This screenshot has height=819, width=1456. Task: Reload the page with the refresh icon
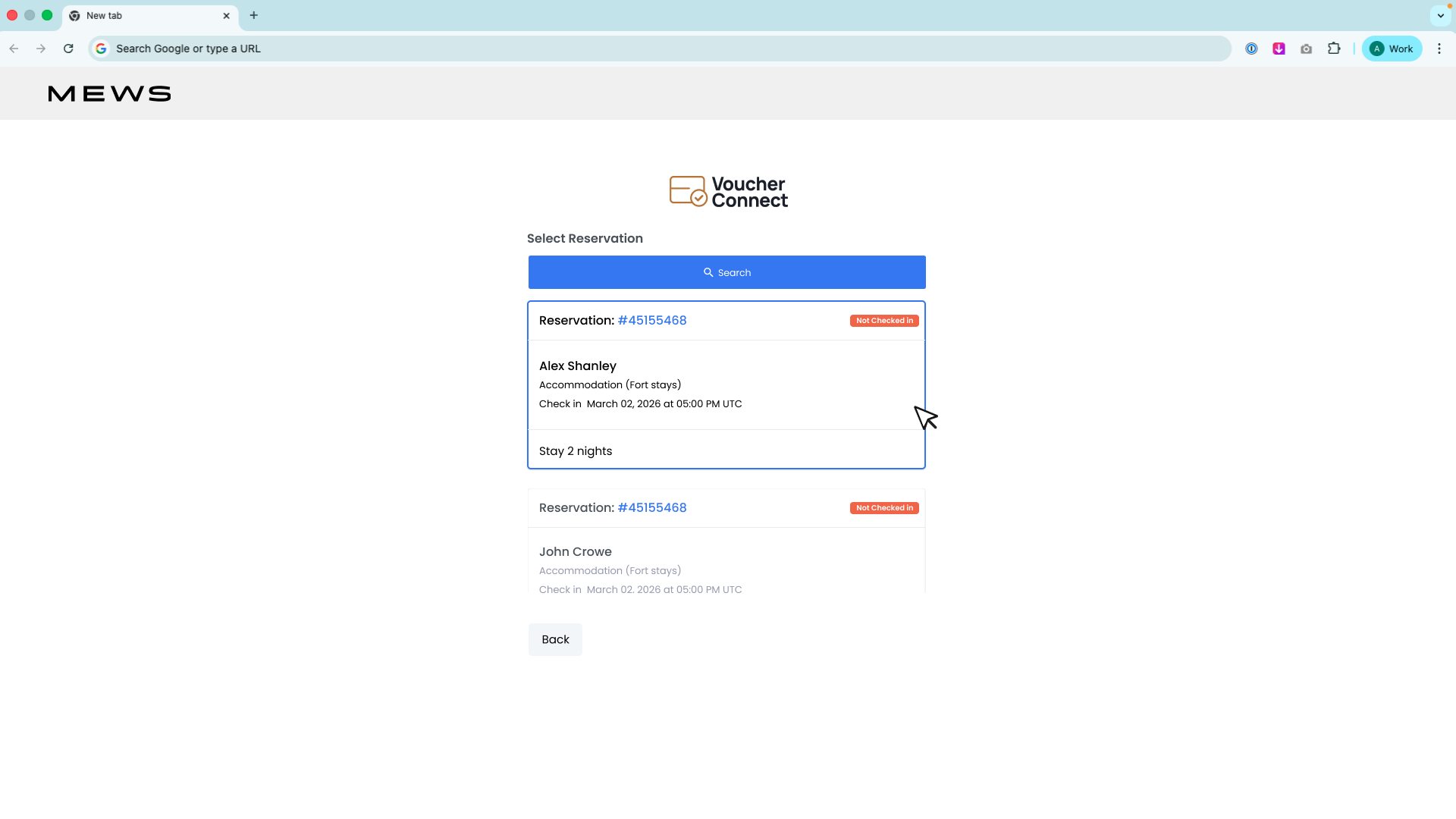pos(68,49)
